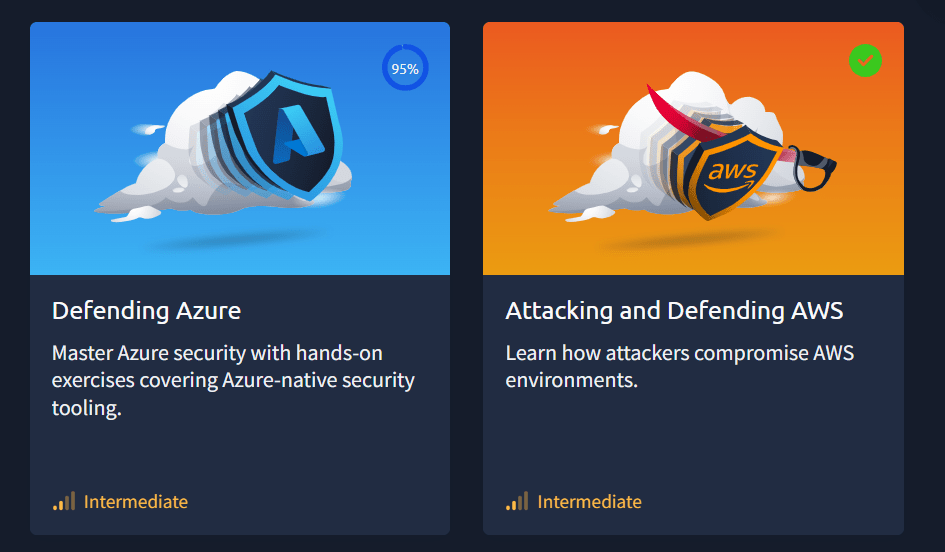Click the 95% progress ring on Defending Azure
Viewport: 945px width, 552px height.
pos(405,67)
